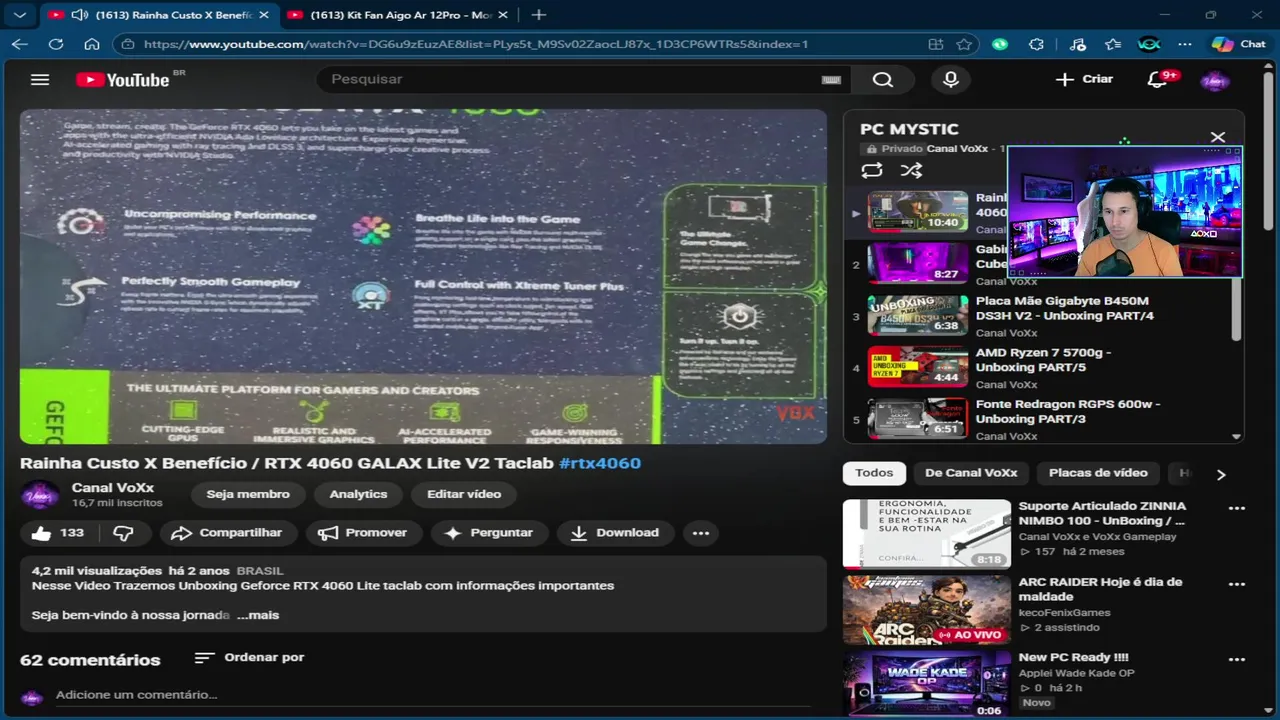Select the De Canal VoXx filter chip
This screenshot has height=720, width=1280.
pos(971,473)
